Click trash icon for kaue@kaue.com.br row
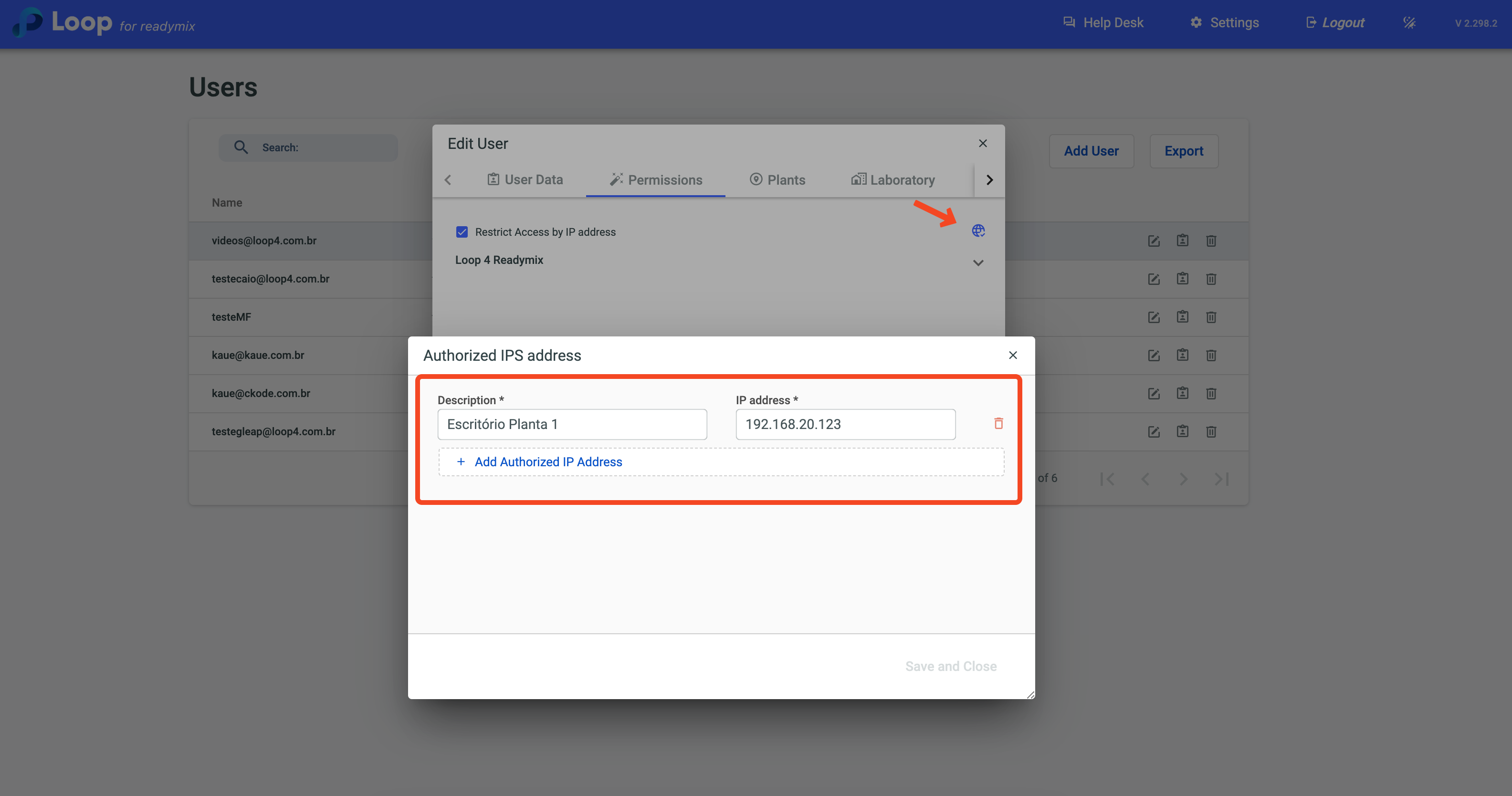This screenshot has height=796, width=1512. pos(1211,355)
